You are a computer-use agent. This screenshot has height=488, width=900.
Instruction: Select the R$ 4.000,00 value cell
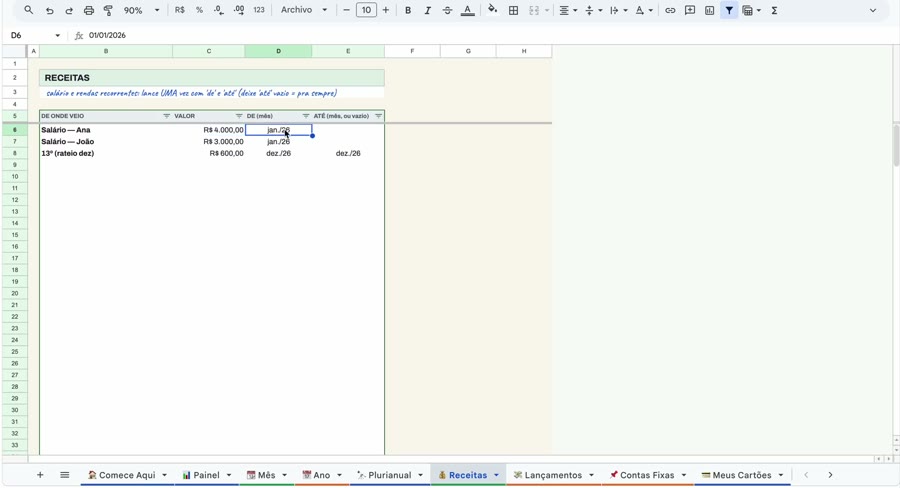[x=208, y=130]
